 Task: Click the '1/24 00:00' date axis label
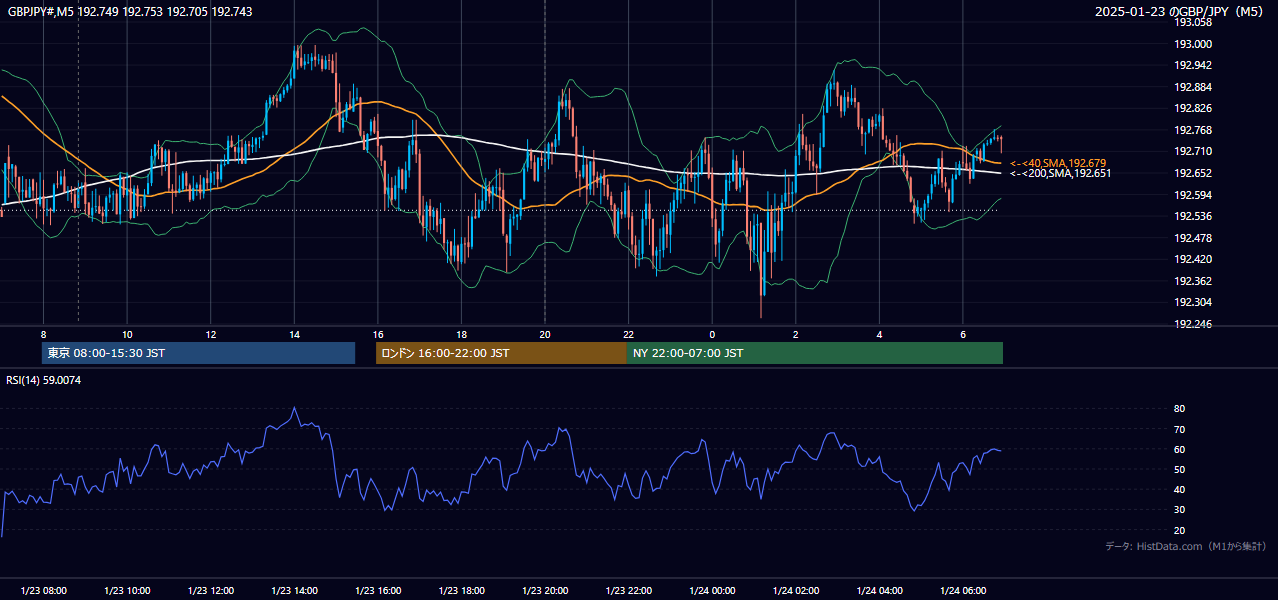pos(712,591)
